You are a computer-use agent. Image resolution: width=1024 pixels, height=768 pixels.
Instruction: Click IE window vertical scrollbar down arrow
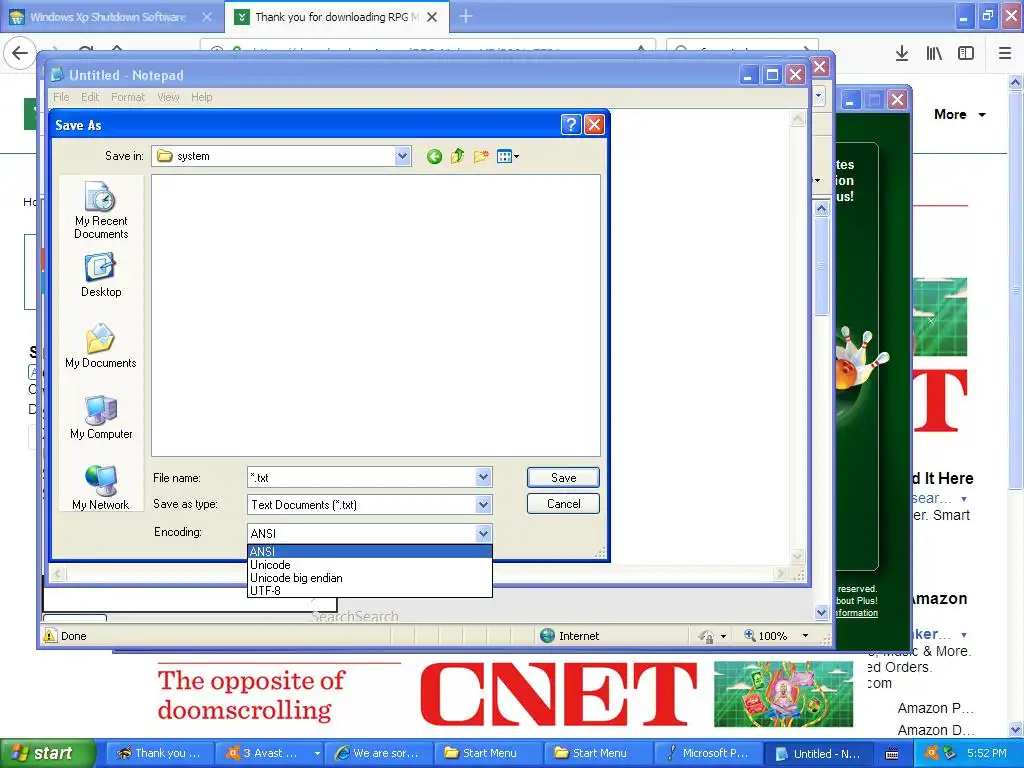click(822, 613)
